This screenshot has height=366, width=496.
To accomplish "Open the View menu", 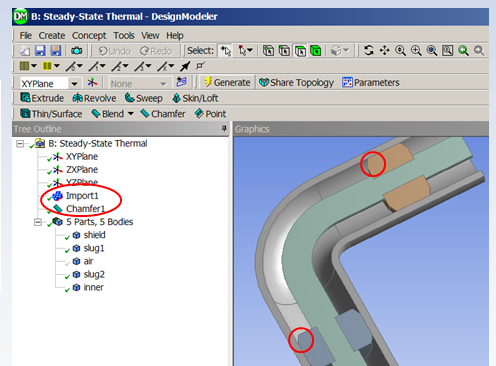I will [x=150, y=35].
